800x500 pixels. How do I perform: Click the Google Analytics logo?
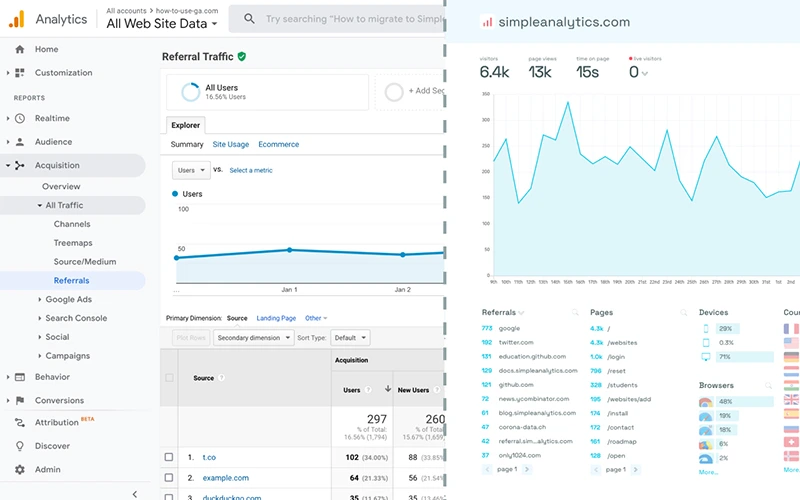(x=17, y=19)
